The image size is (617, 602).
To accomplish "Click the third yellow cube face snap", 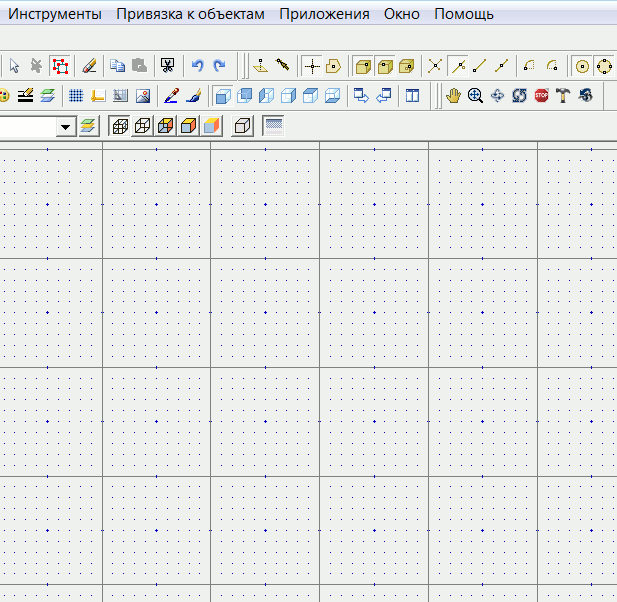I will tap(407, 66).
